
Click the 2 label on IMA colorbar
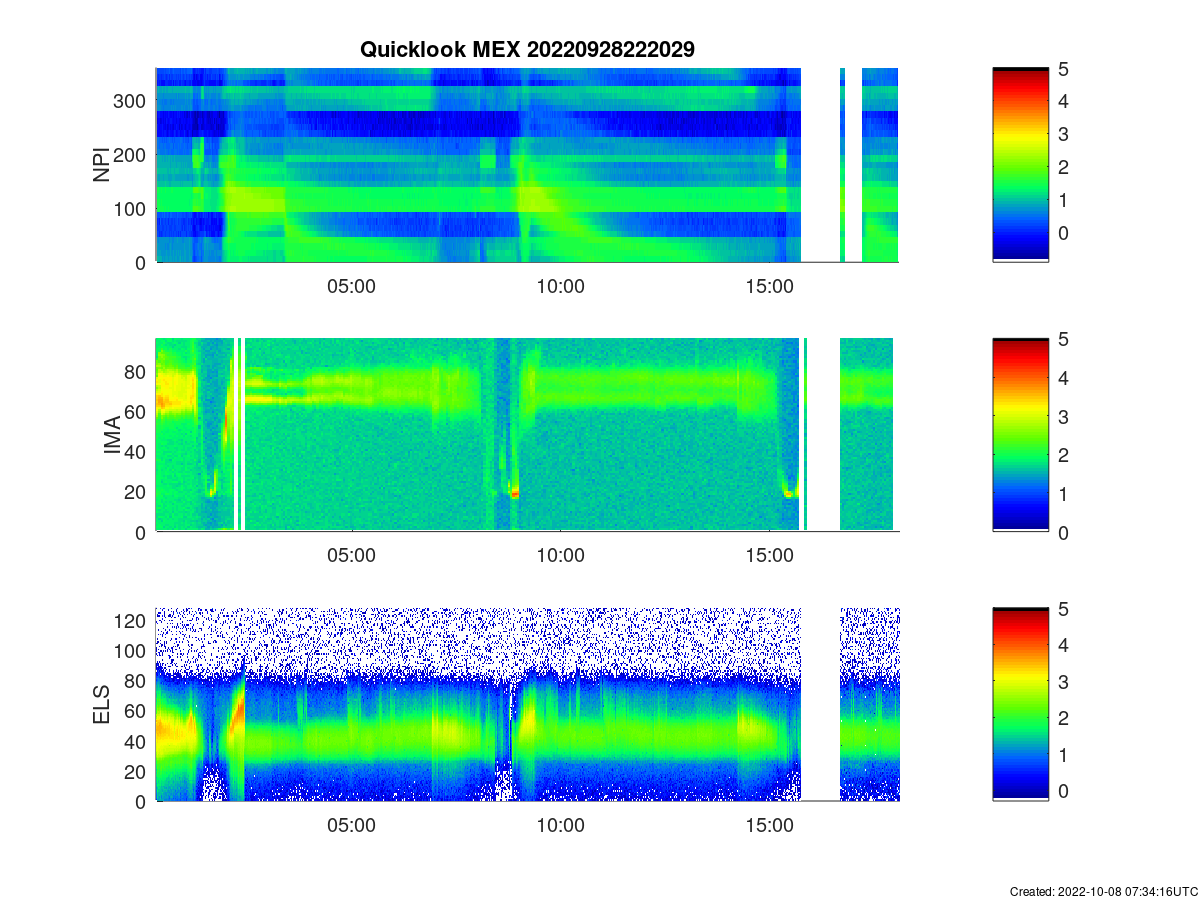tap(1065, 455)
